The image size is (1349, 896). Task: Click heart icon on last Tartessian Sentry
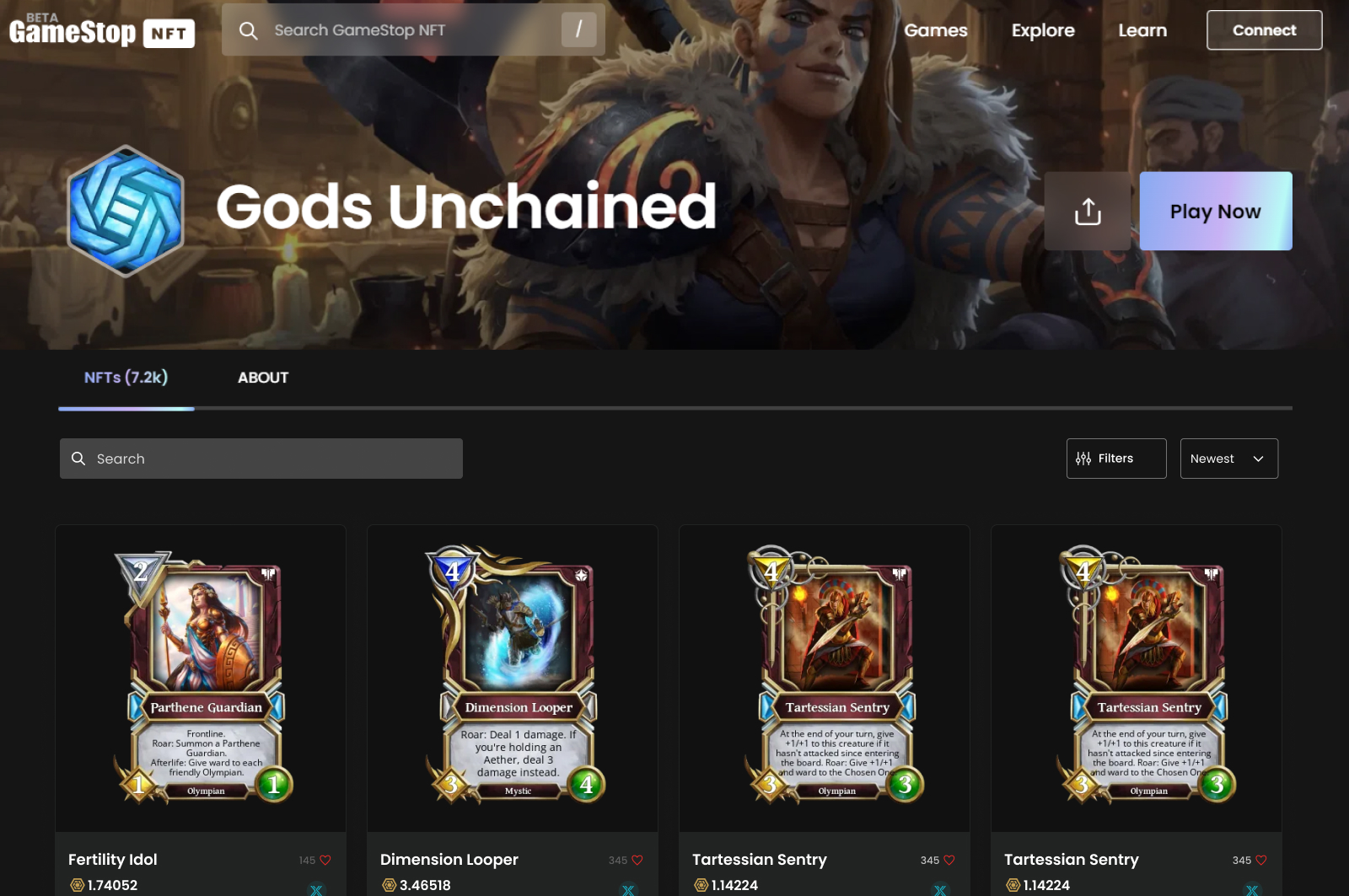[x=1261, y=861]
